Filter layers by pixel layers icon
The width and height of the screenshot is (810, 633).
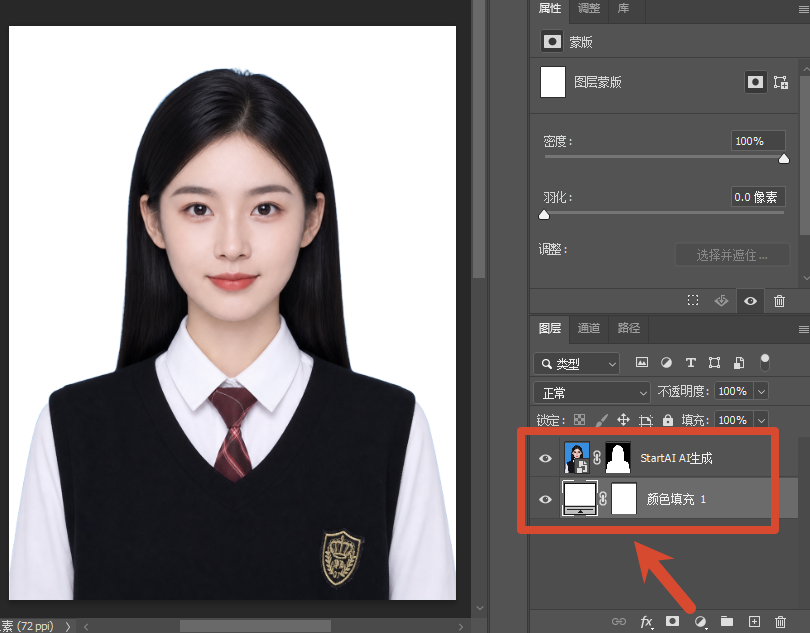point(642,362)
